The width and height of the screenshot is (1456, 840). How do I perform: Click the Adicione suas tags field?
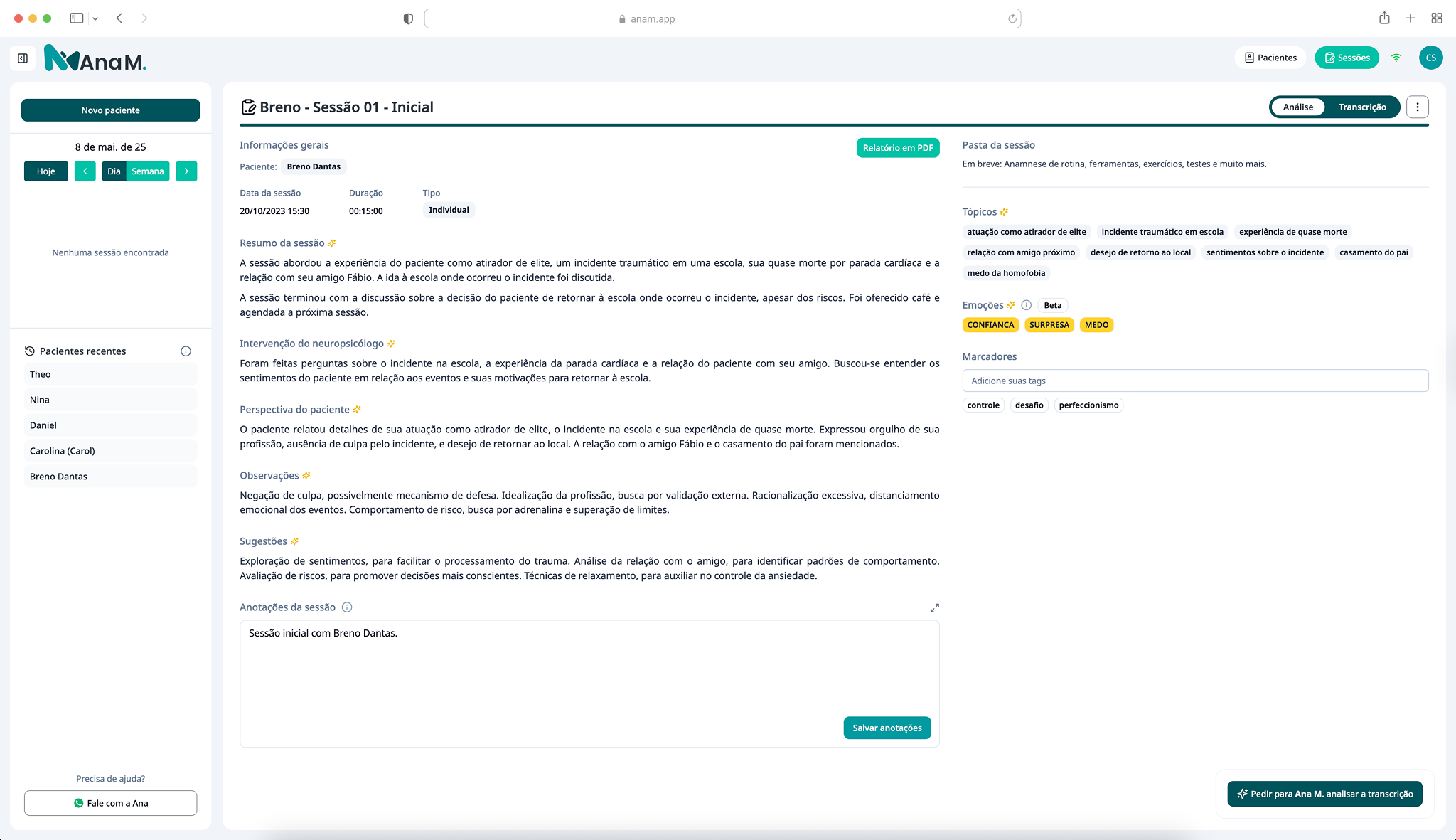pos(1195,381)
